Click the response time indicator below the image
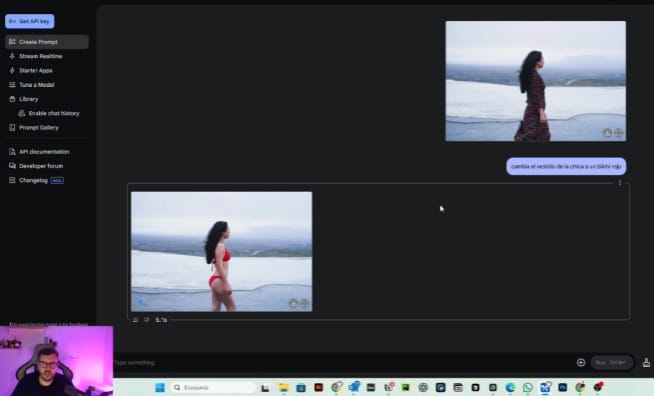 161,320
